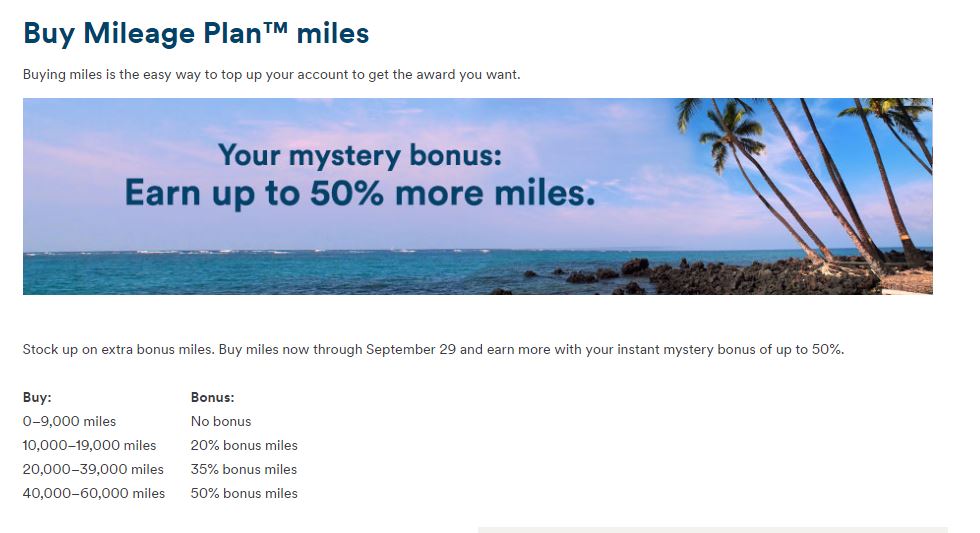The width and height of the screenshot is (980, 533).
Task: Click the '35% bonus miles' entry
Action: pyautogui.click(x=244, y=469)
